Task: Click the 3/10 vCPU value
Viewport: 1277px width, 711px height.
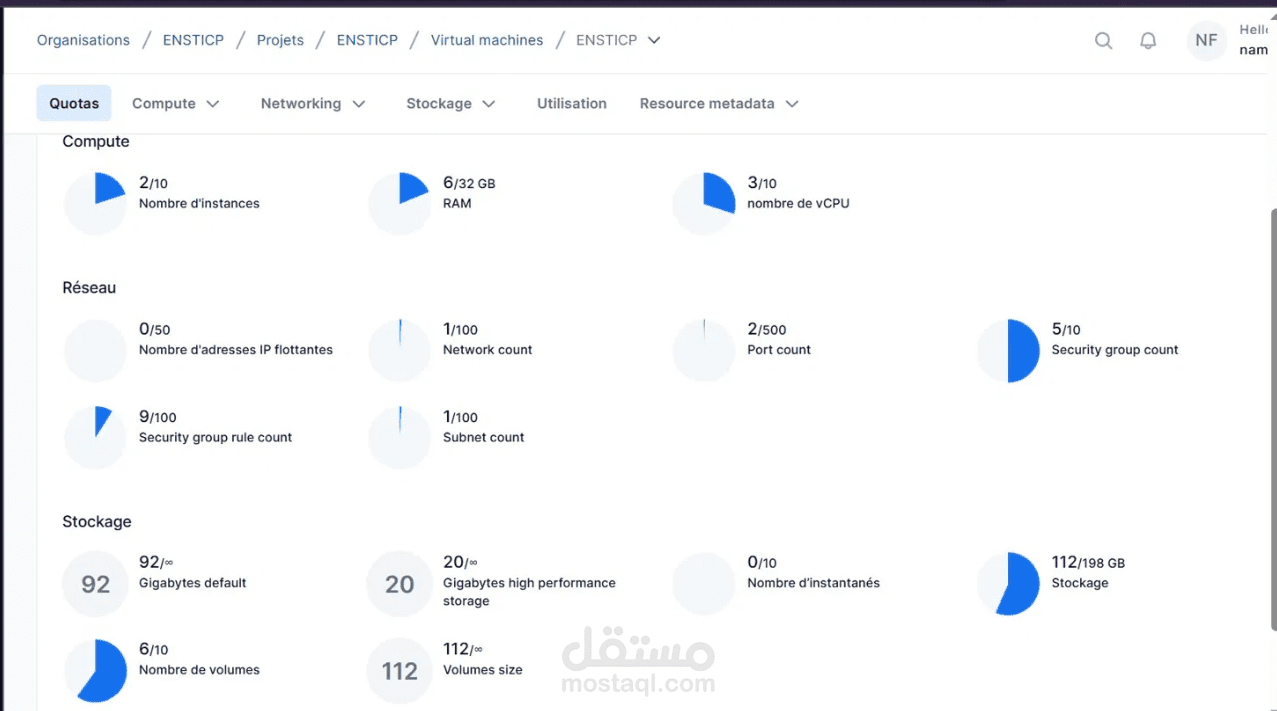Action: click(762, 183)
